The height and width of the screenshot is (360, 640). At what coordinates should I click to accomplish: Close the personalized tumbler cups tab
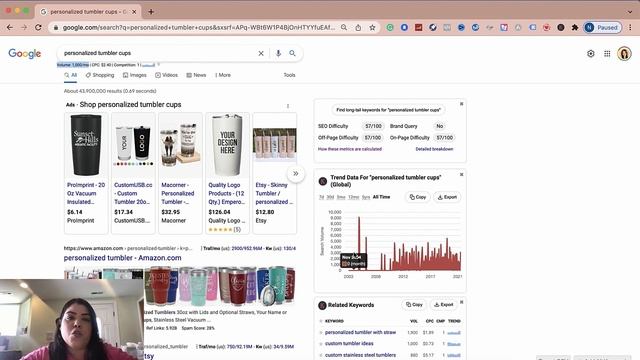coord(134,12)
